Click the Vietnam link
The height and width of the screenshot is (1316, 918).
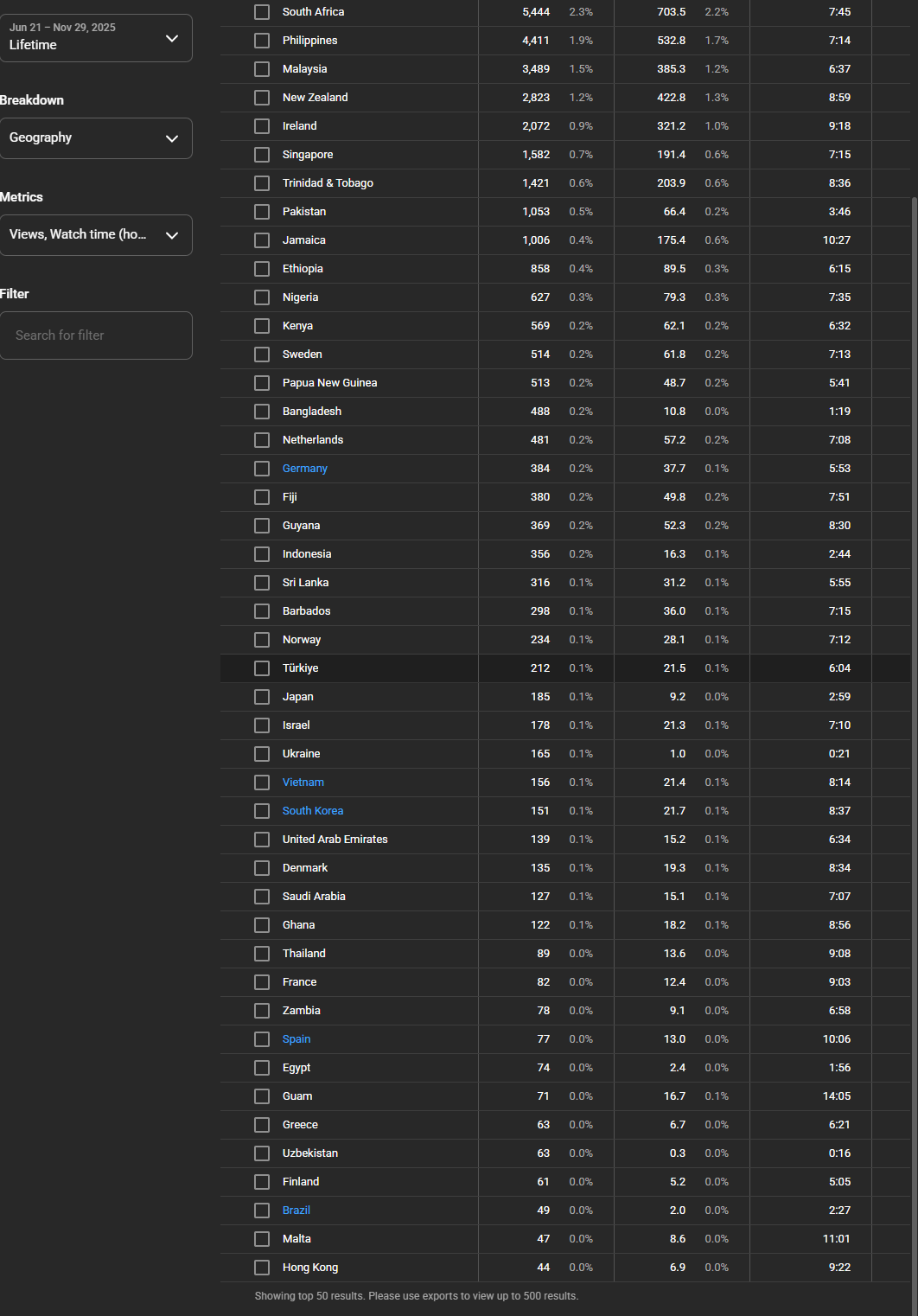pos(303,783)
